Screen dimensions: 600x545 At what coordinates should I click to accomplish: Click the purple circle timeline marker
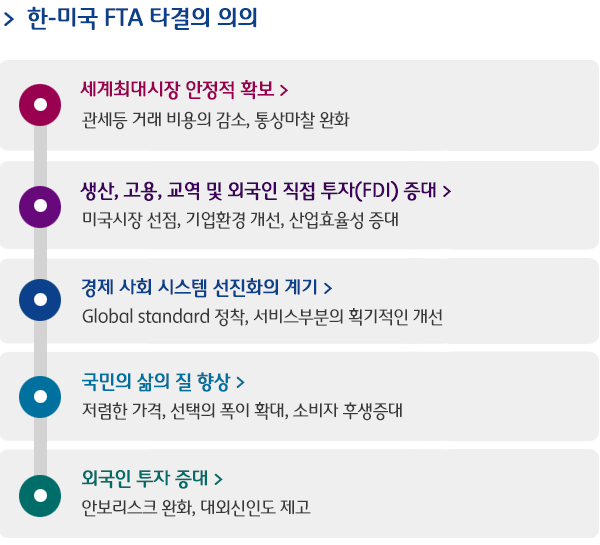(40, 205)
